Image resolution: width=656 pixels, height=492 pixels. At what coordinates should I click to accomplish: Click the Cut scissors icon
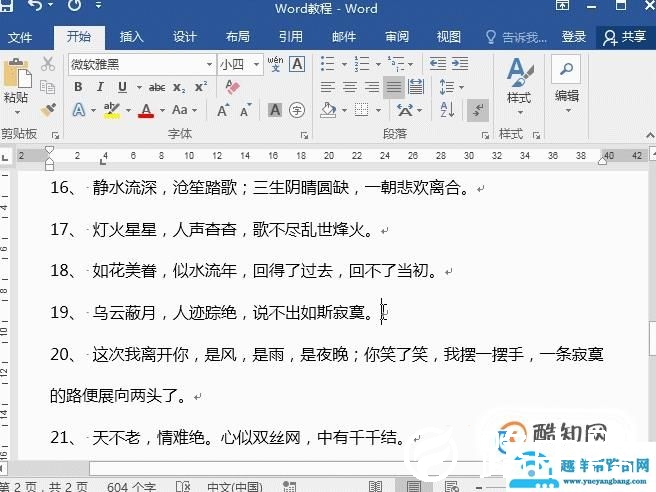[x=48, y=64]
